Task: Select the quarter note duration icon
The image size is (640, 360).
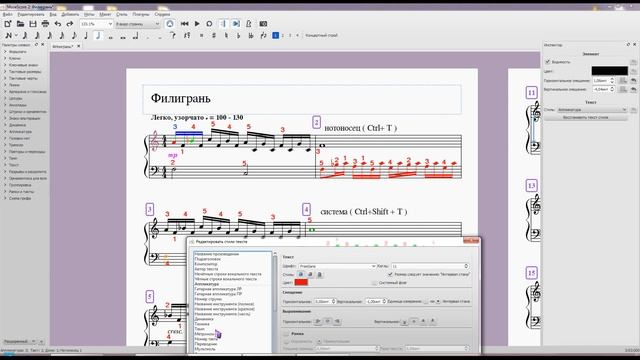Action: coord(86,36)
